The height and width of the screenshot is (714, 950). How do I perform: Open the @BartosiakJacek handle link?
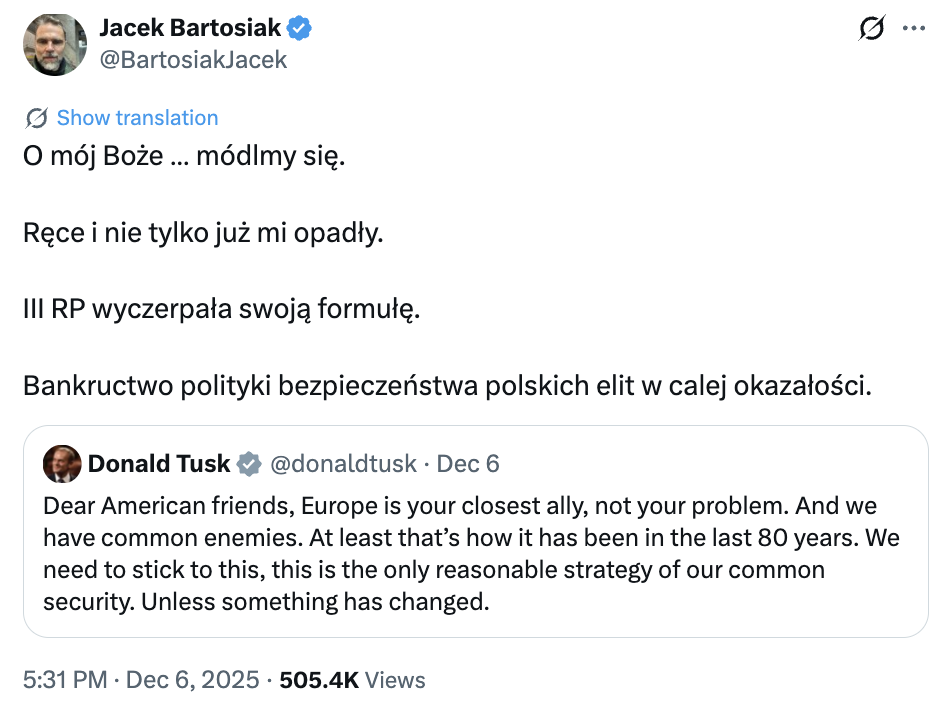(193, 60)
